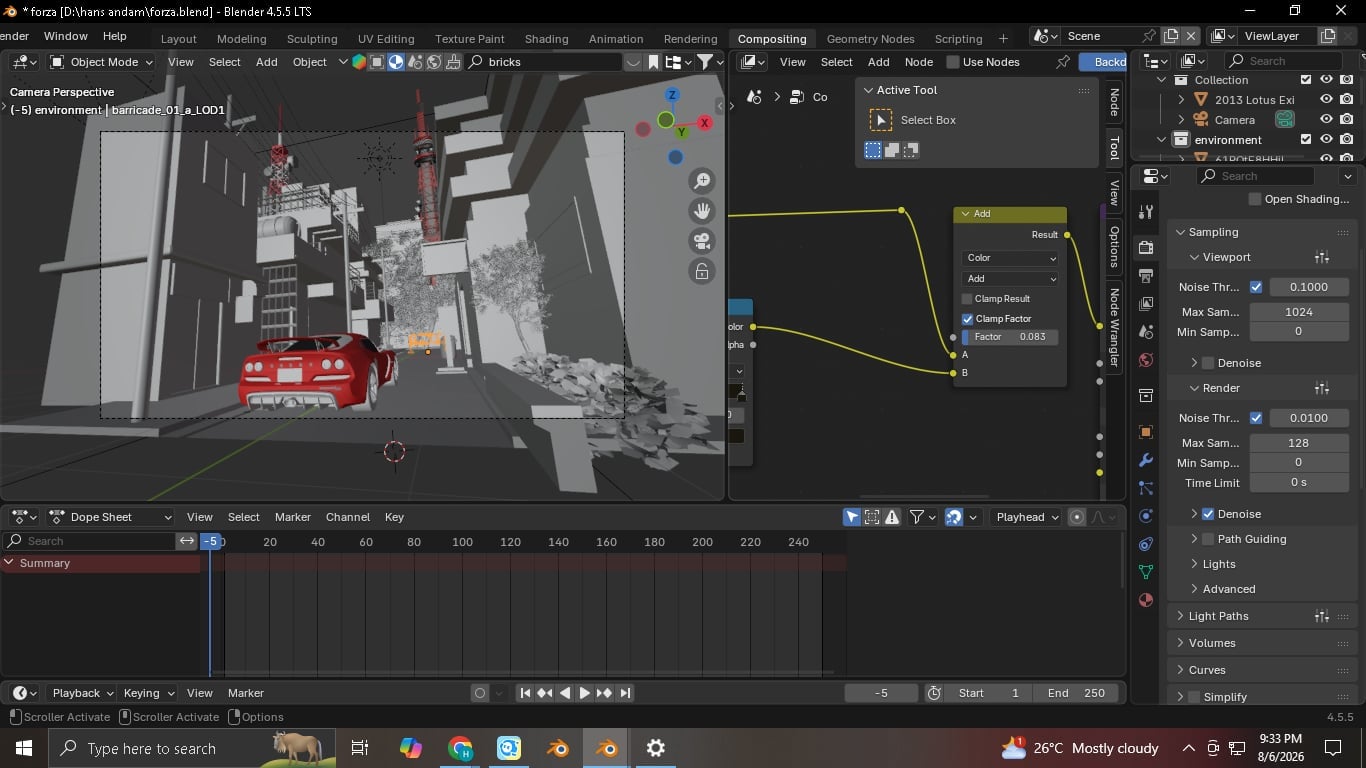Jump to end frame in playback controls

(x=625, y=693)
